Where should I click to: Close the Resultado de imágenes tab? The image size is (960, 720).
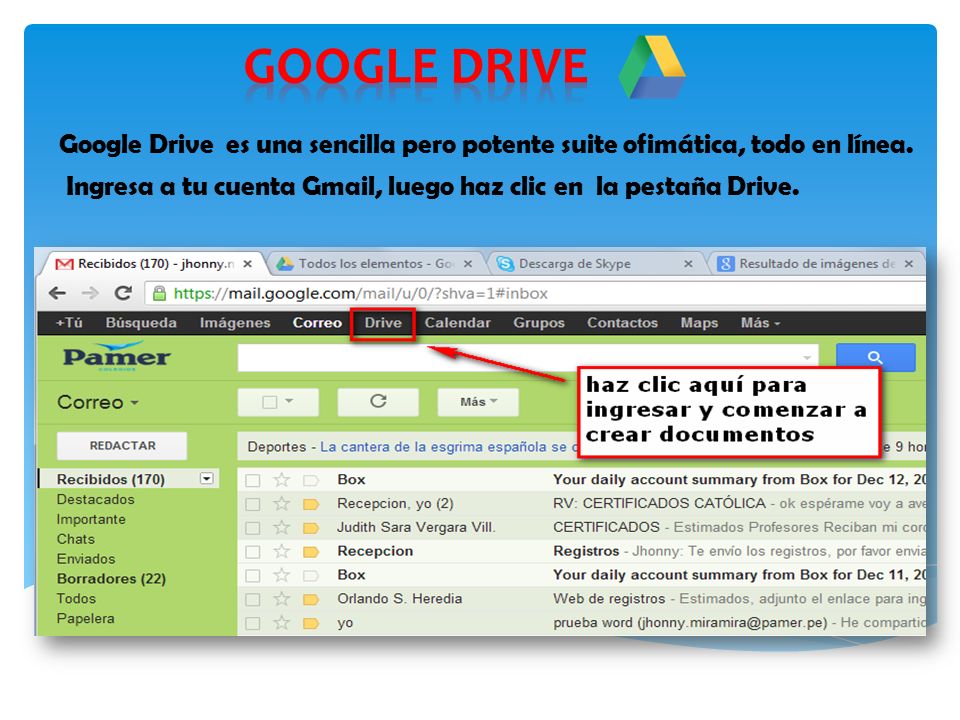point(909,264)
